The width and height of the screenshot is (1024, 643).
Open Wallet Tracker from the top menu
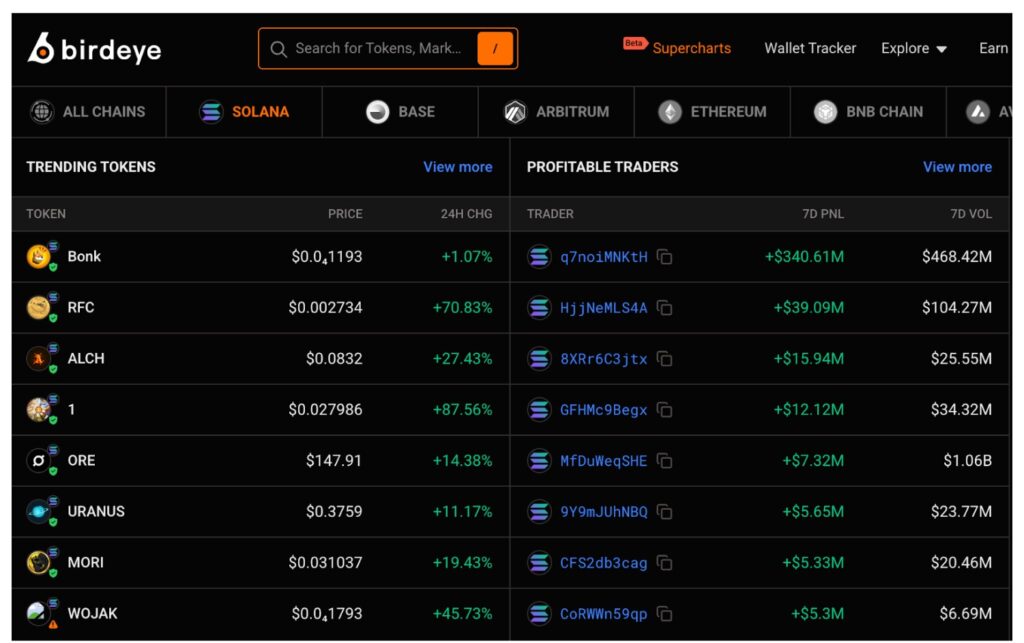(x=810, y=48)
